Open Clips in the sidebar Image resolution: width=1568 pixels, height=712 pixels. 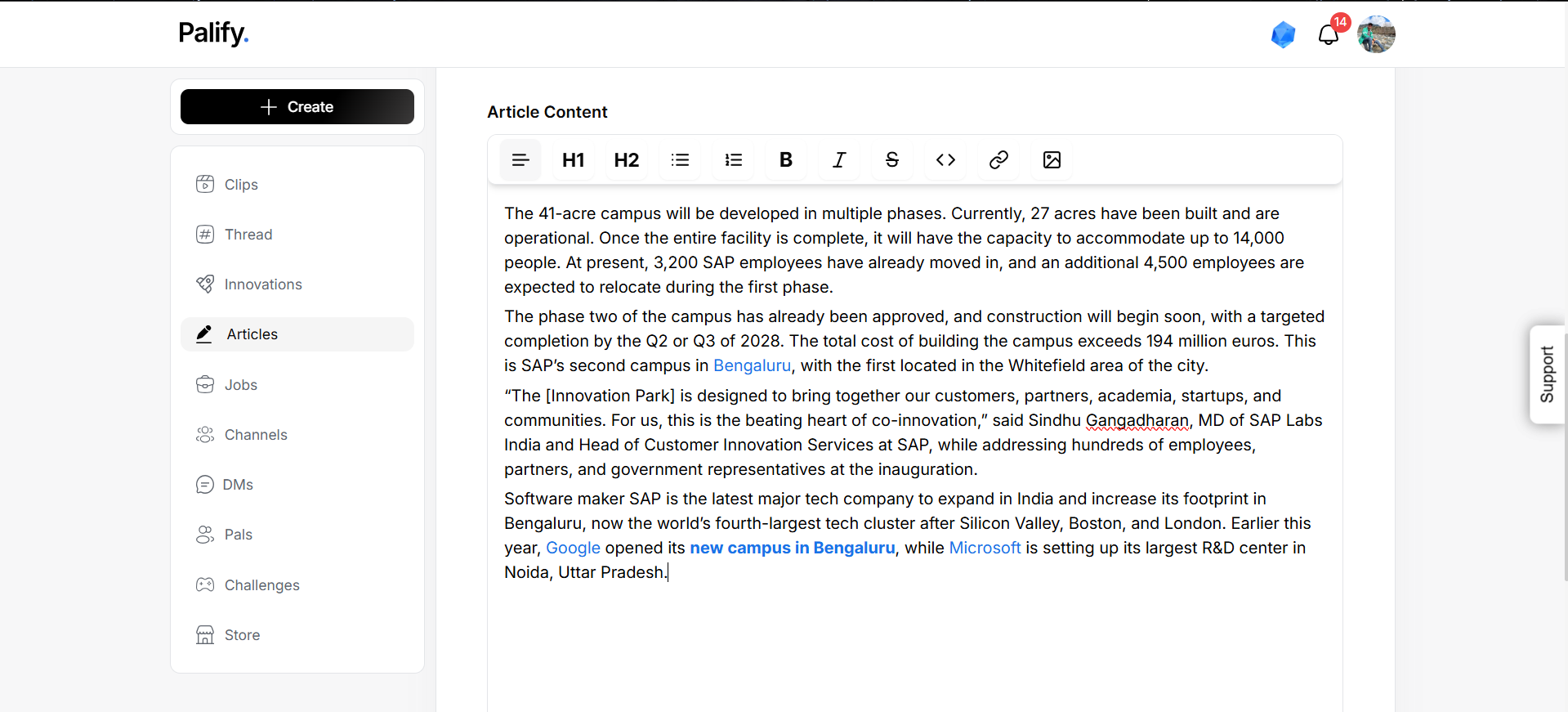pyautogui.click(x=297, y=184)
